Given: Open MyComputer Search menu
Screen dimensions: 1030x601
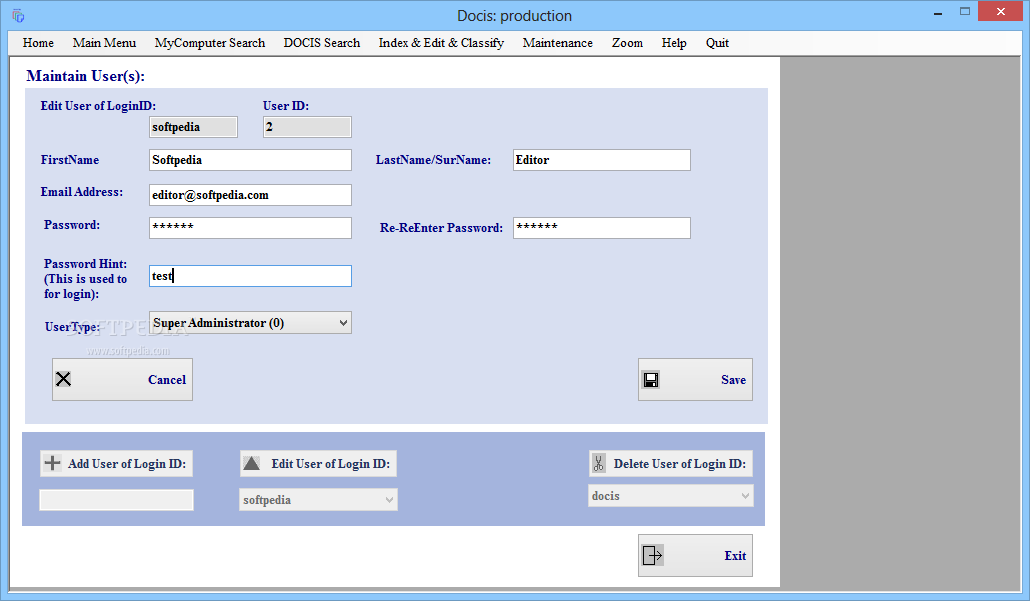Looking at the screenshot, I should tap(210, 43).
